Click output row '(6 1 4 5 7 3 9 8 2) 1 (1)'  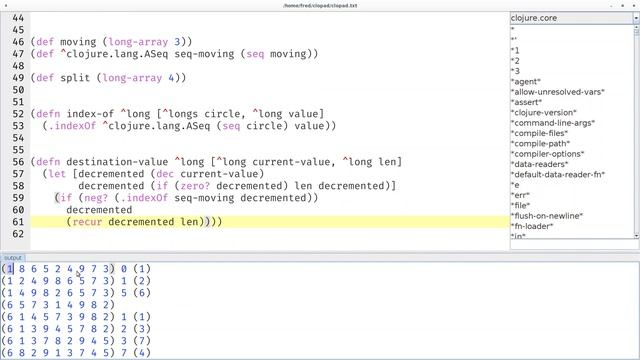coord(76,317)
